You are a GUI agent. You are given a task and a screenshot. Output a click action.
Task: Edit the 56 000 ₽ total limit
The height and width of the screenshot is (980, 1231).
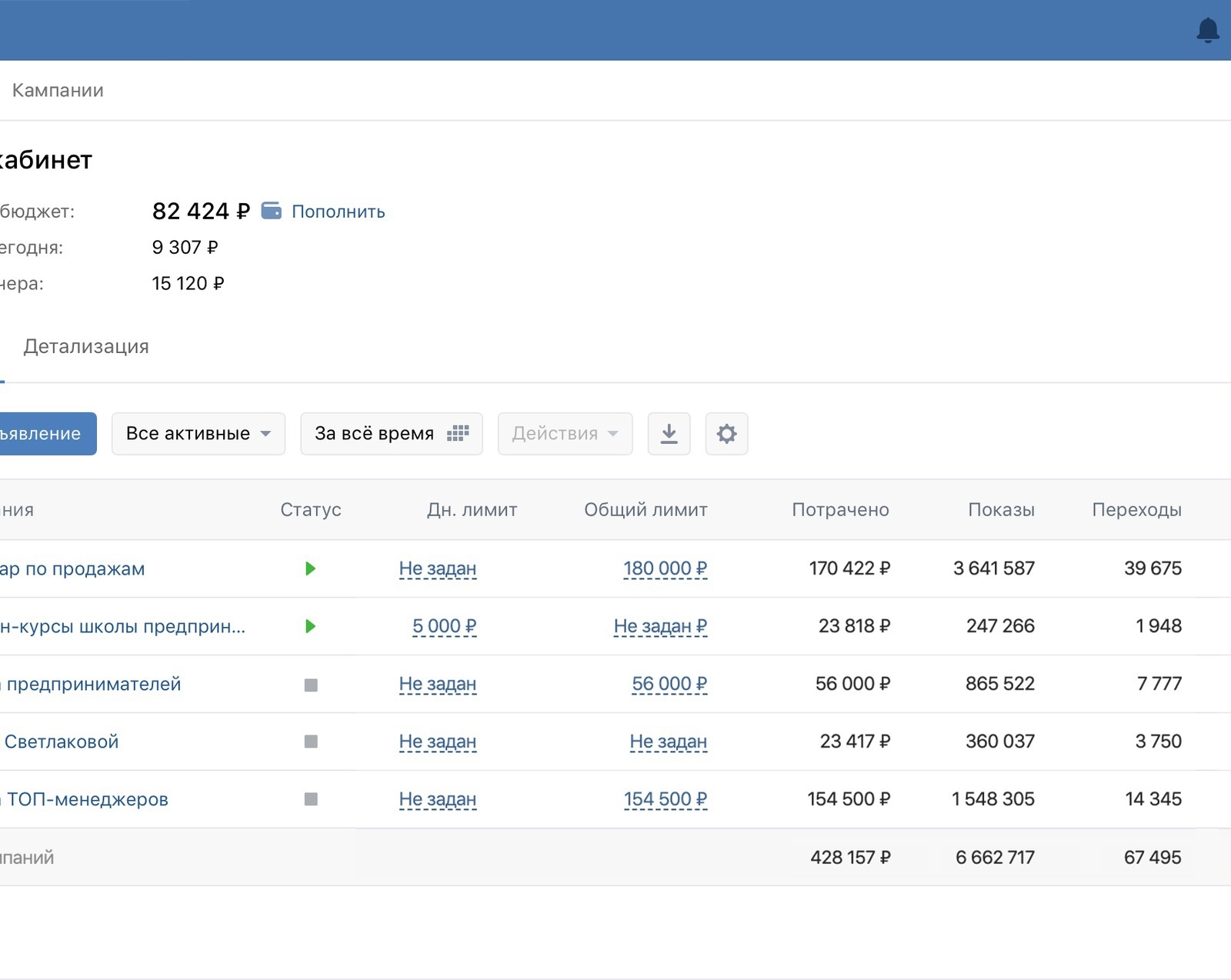coord(669,684)
